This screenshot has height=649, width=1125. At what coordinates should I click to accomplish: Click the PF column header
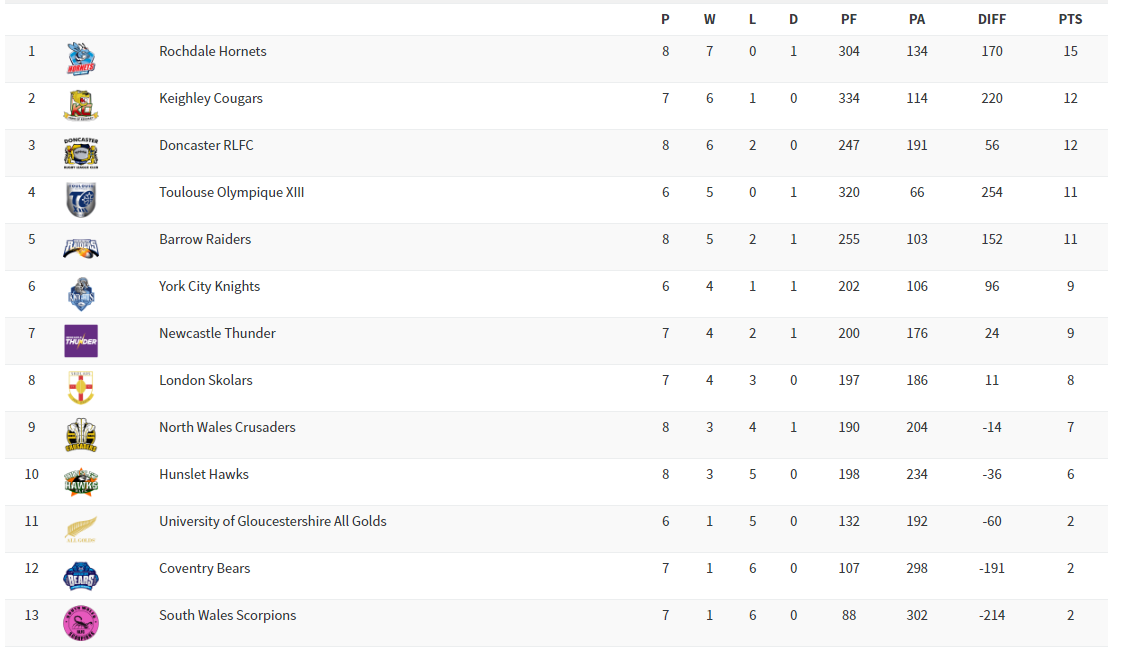pos(849,19)
